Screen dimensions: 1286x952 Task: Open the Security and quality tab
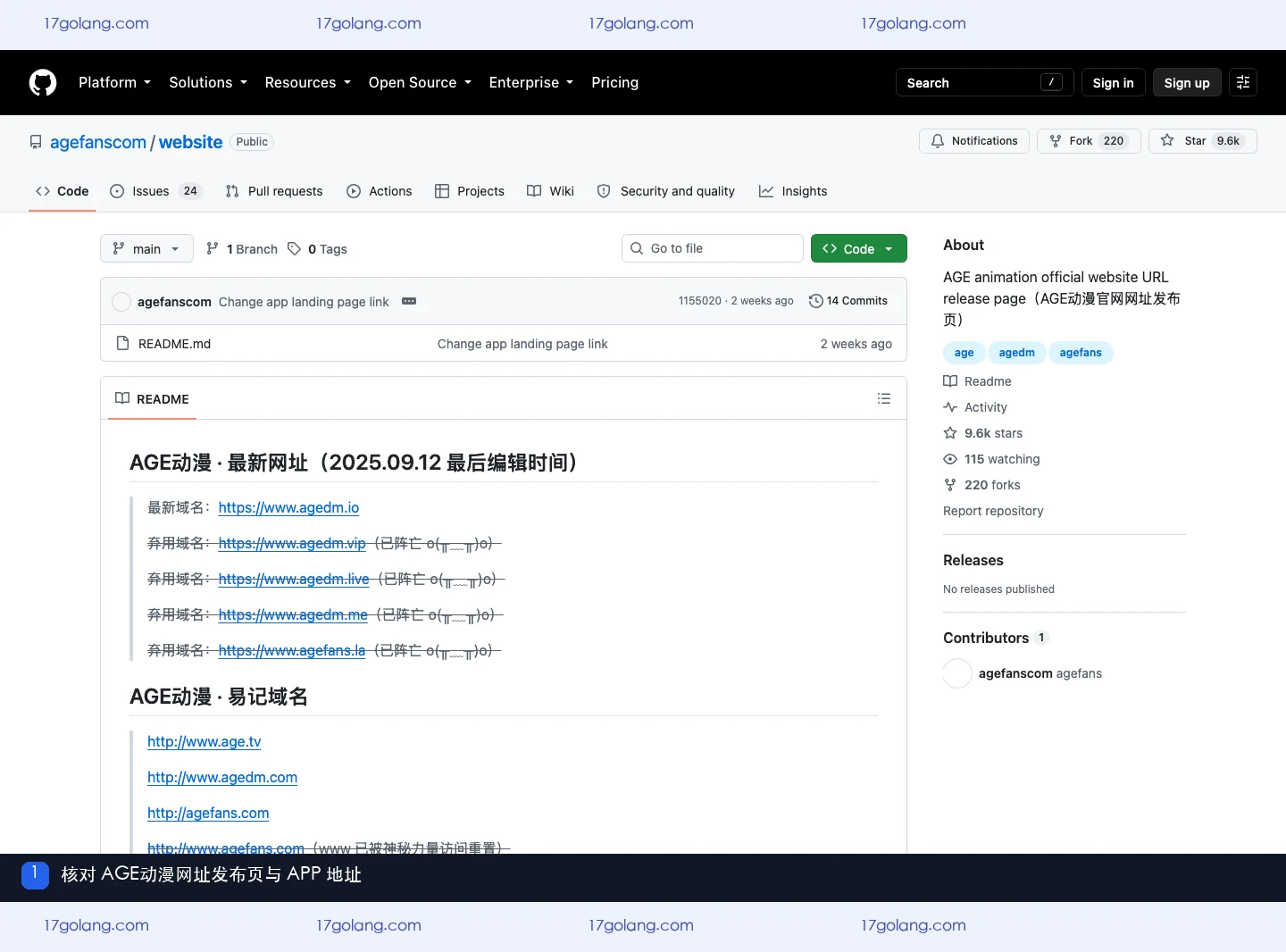(666, 191)
